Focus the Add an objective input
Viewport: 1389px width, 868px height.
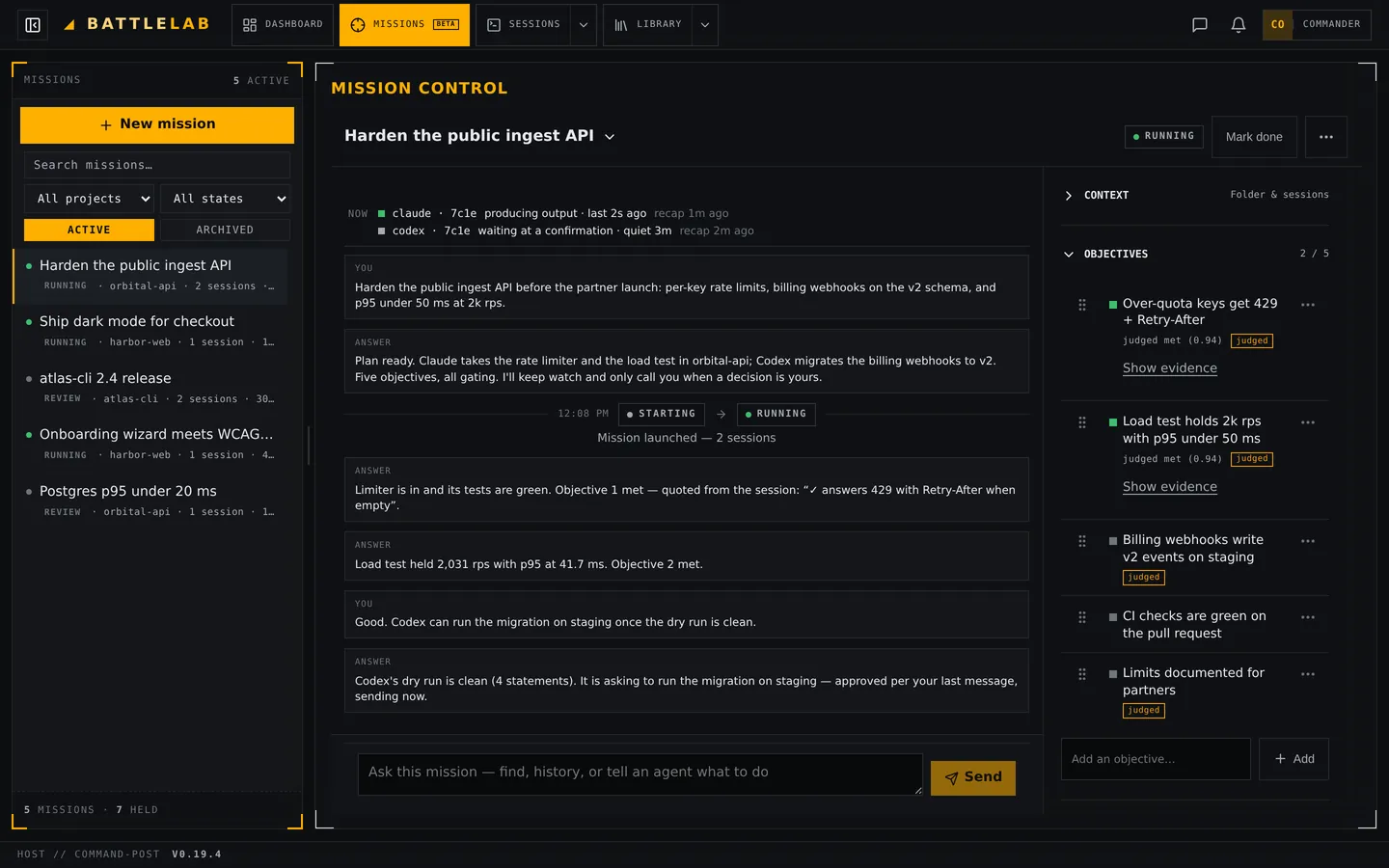1156,759
